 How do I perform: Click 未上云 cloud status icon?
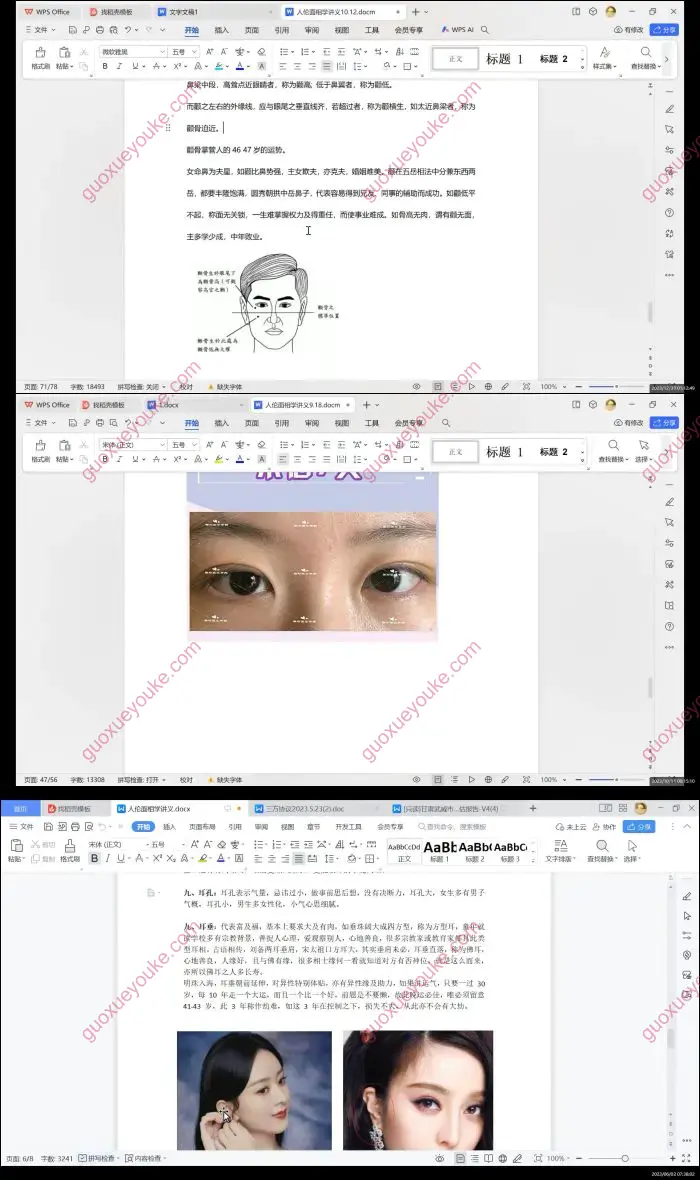tap(571, 827)
